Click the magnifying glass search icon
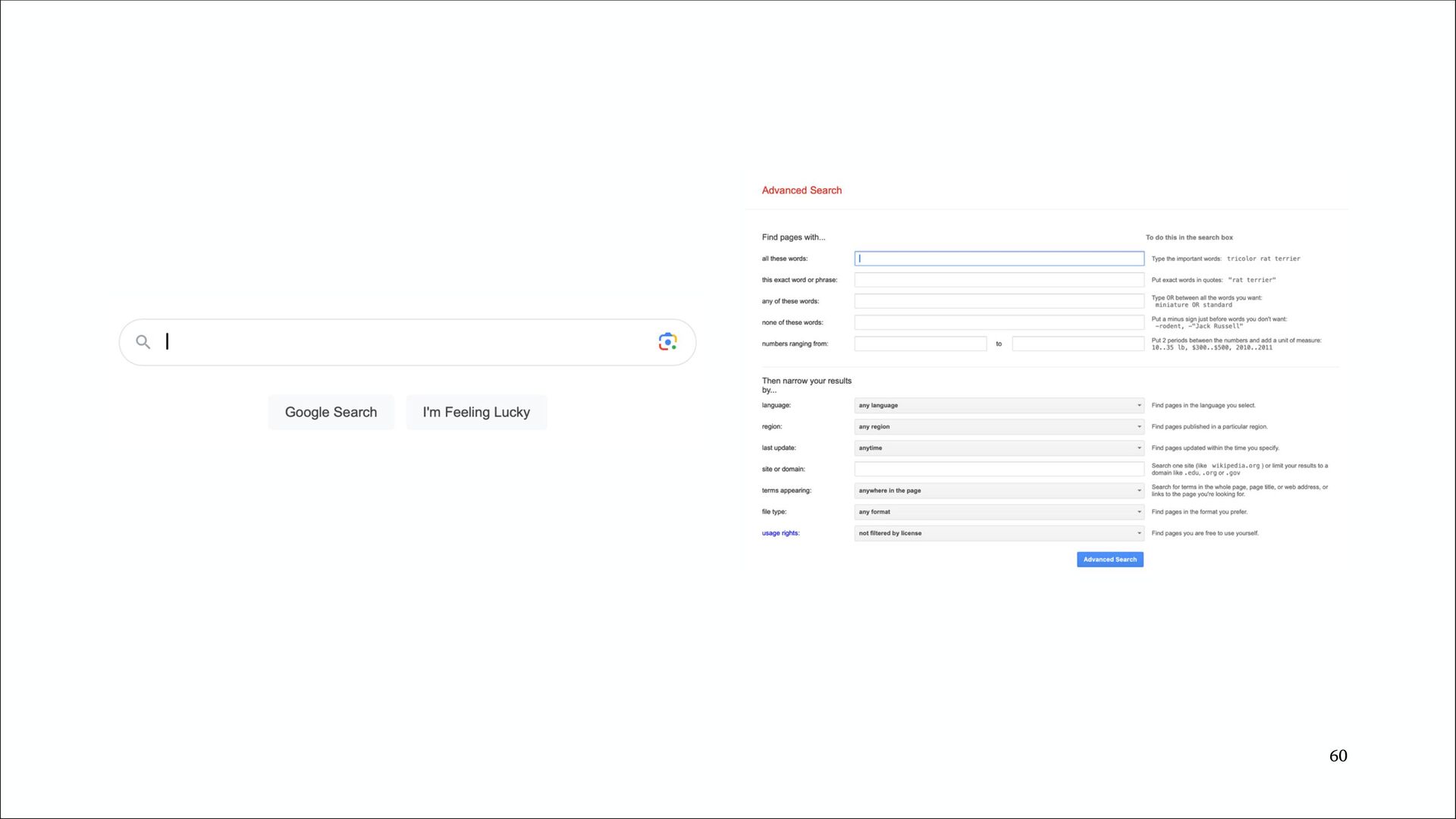The image size is (1456, 819). pyautogui.click(x=143, y=342)
